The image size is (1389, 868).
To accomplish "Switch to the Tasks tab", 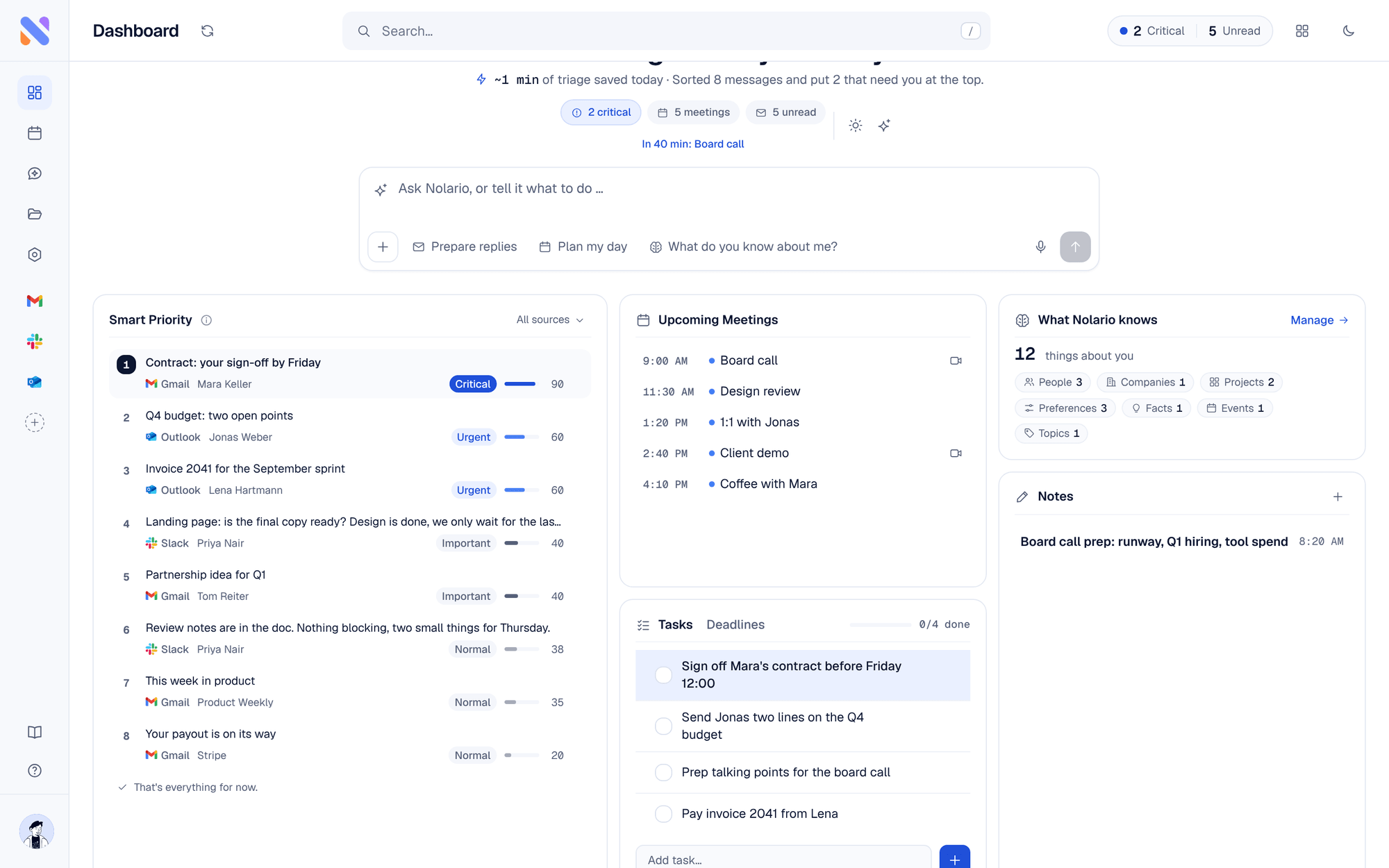I will 675,624.
